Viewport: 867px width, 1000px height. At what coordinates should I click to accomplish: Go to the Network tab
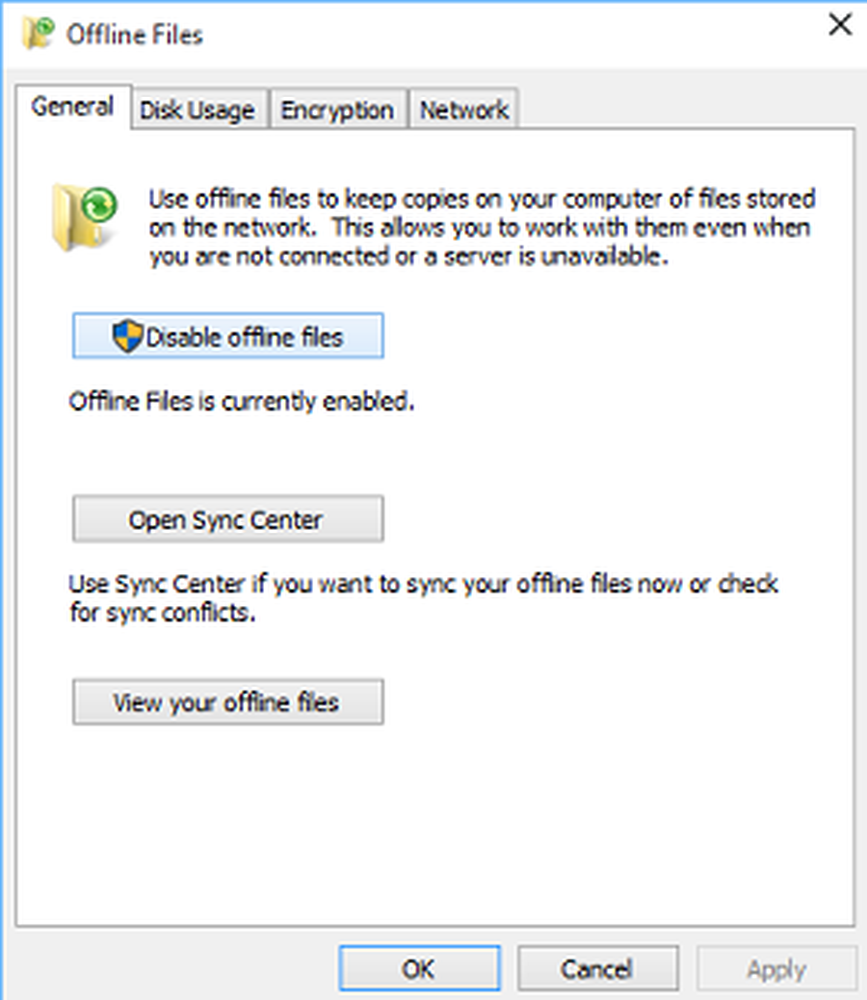(x=464, y=110)
